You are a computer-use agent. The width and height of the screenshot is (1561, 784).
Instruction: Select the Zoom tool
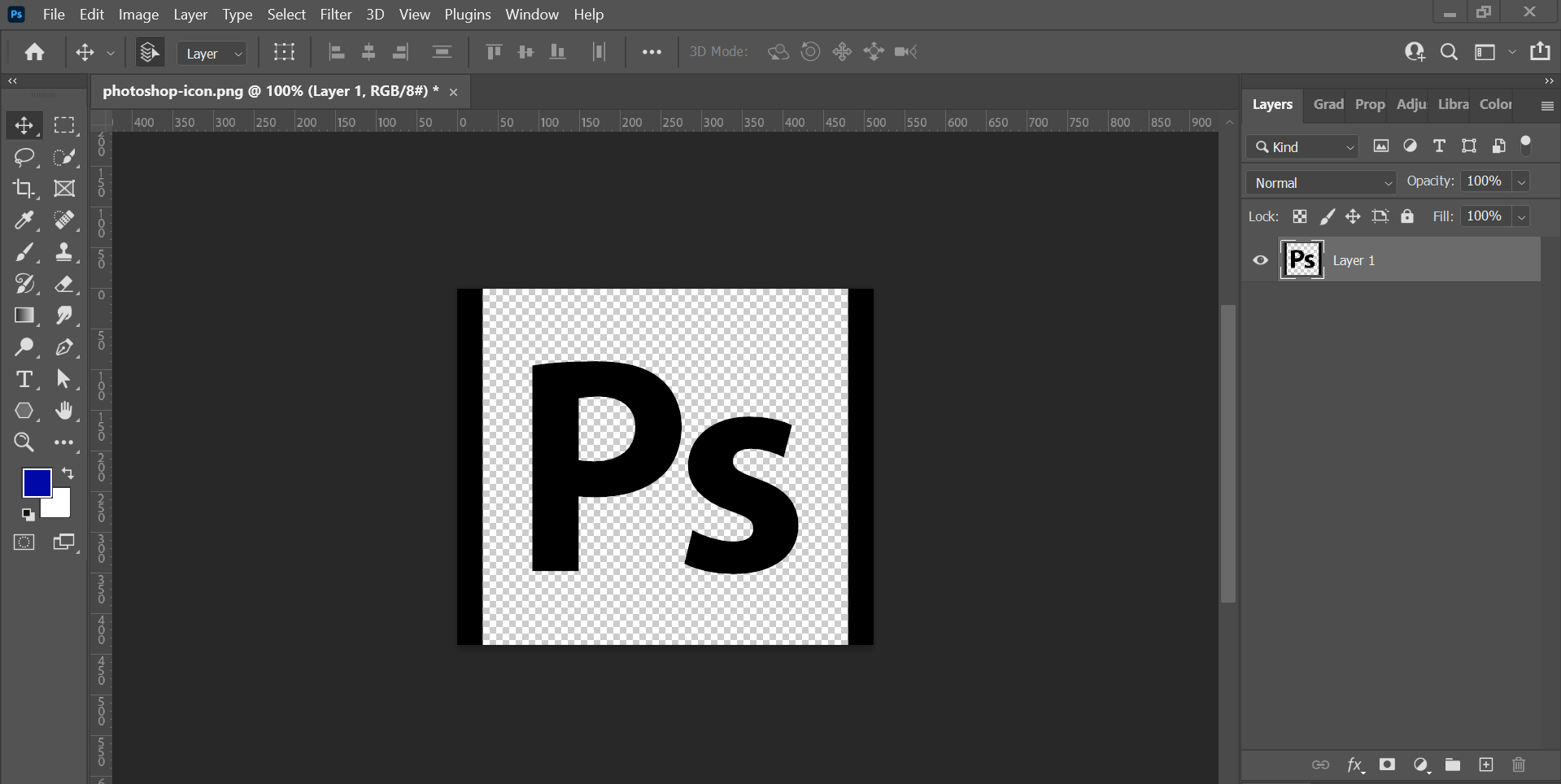point(24,442)
